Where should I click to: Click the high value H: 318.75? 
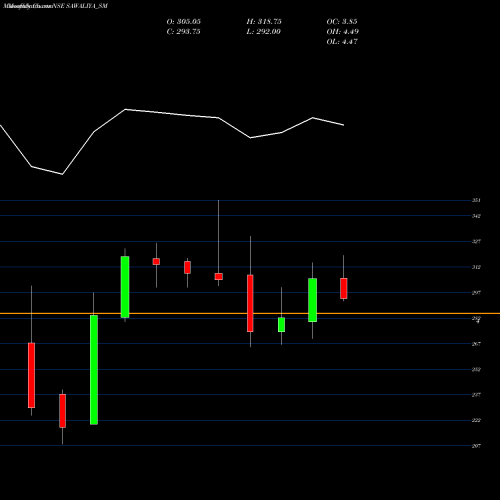click(x=264, y=22)
